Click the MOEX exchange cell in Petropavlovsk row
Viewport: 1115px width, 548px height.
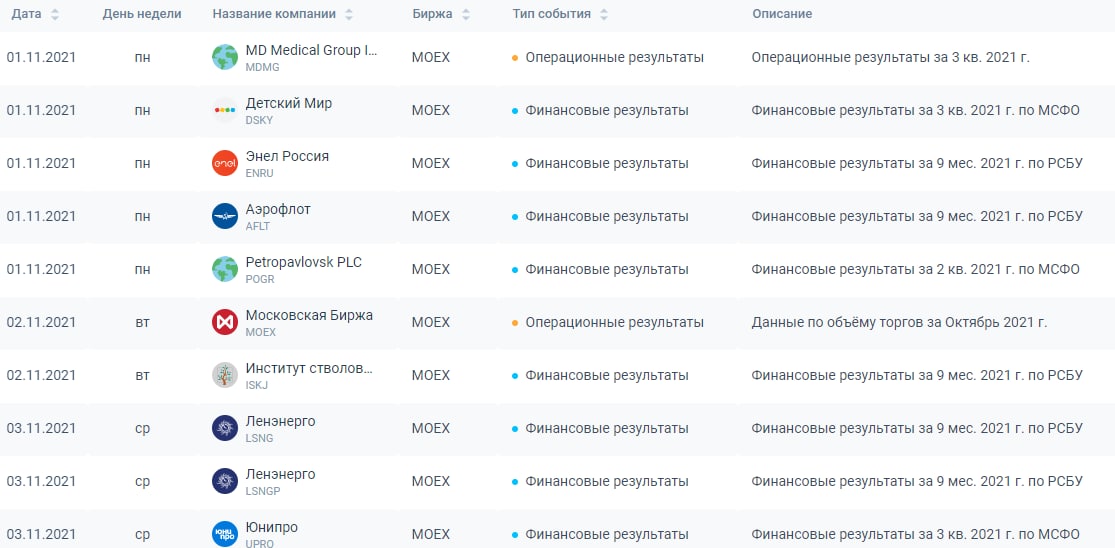(x=431, y=269)
